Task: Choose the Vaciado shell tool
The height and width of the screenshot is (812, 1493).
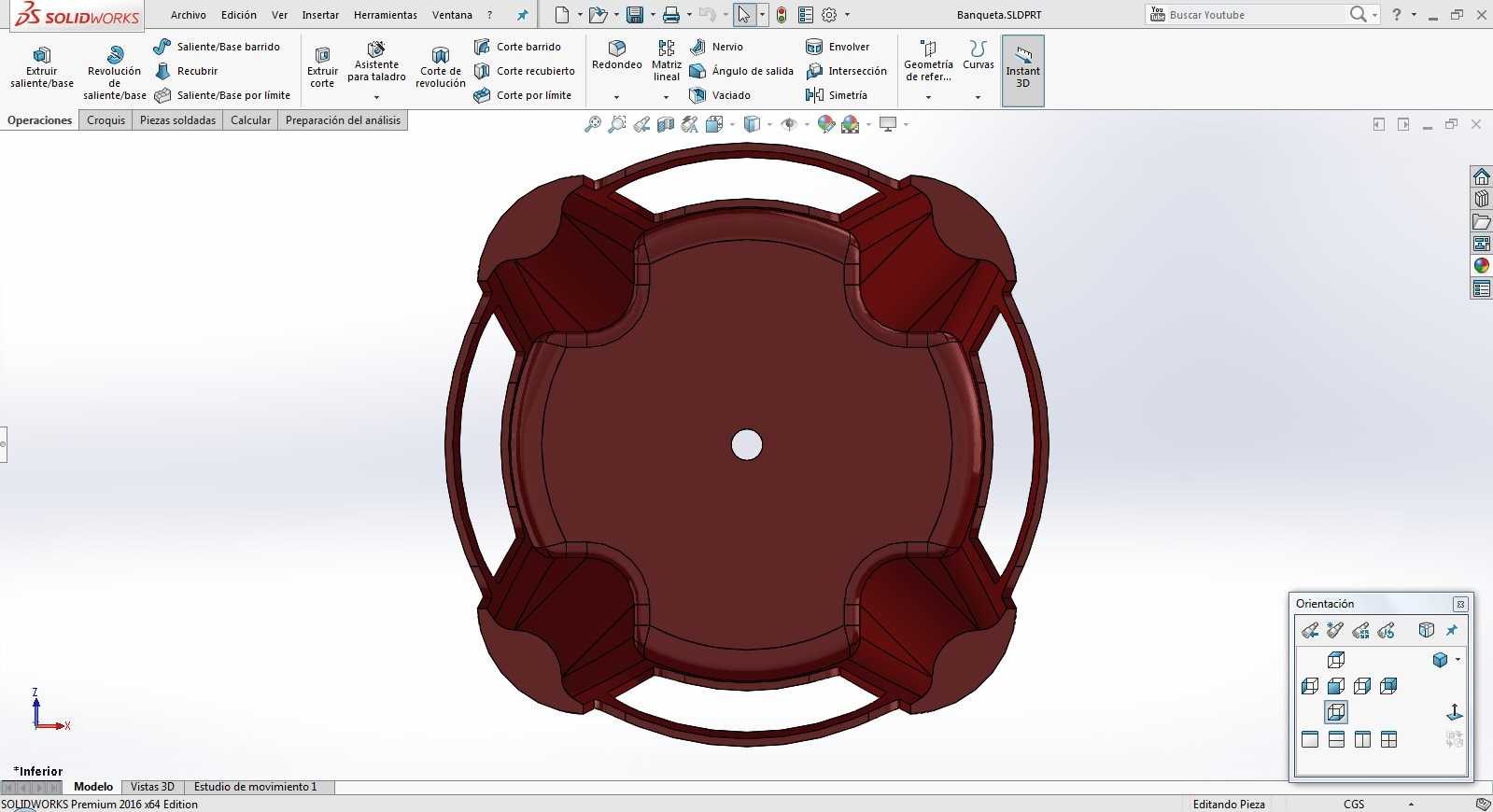Action: click(720, 95)
